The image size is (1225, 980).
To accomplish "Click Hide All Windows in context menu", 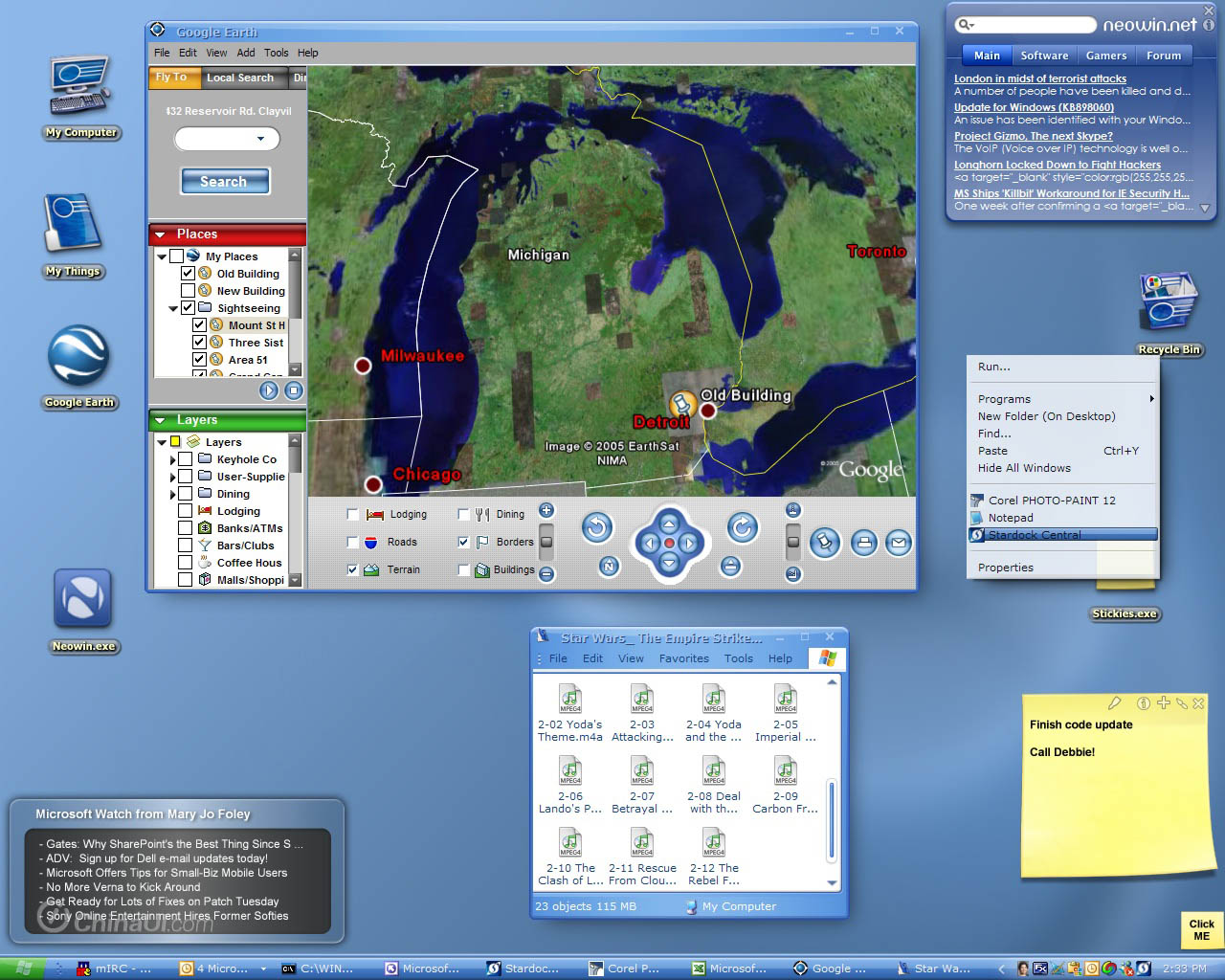I will (x=1024, y=468).
